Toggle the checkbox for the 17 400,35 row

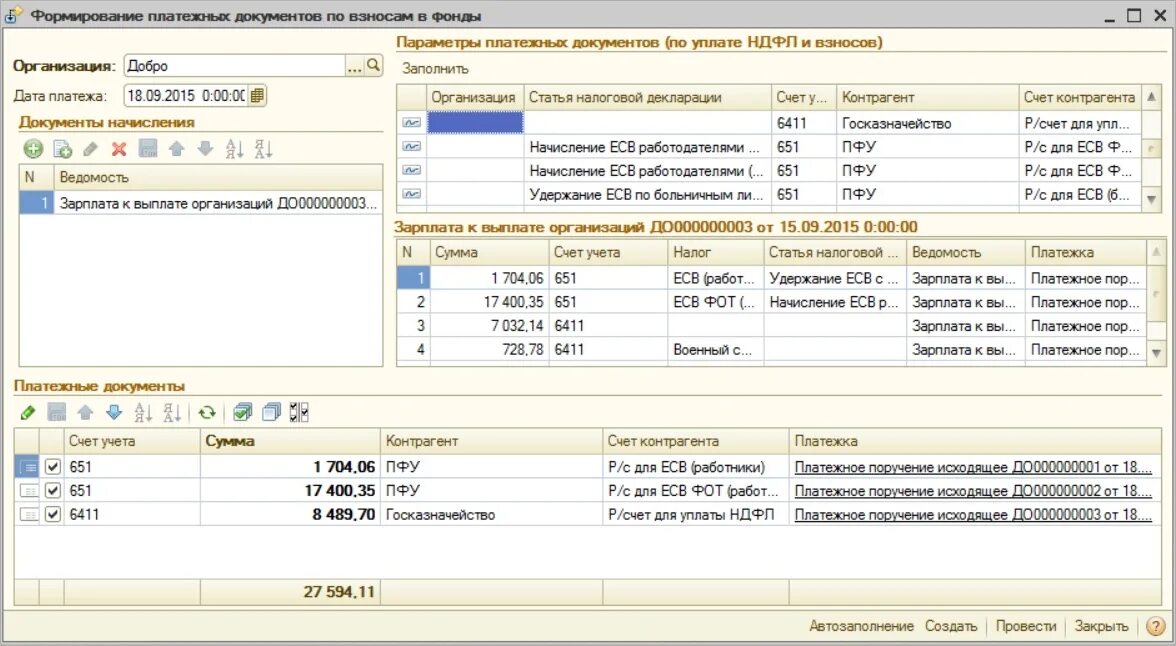(x=52, y=491)
